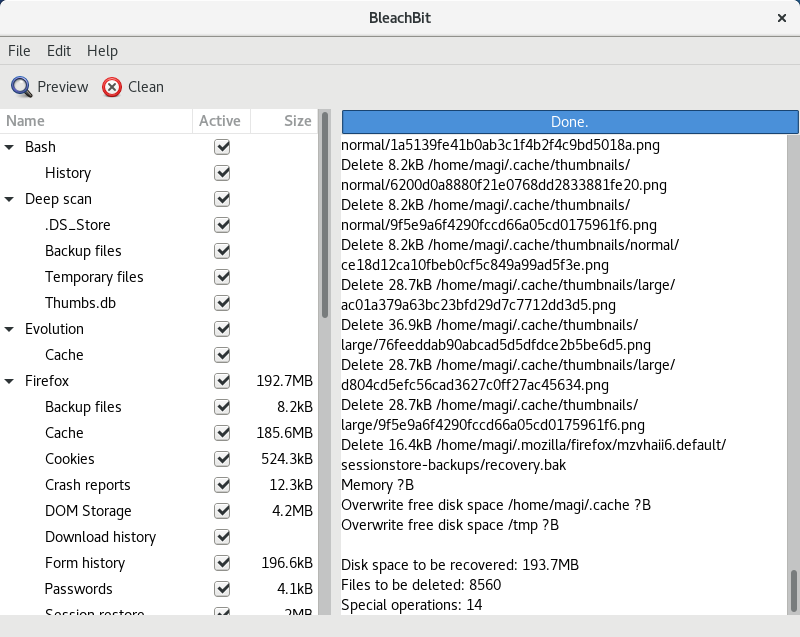Select the History row under Bash

[x=159, y=173]
